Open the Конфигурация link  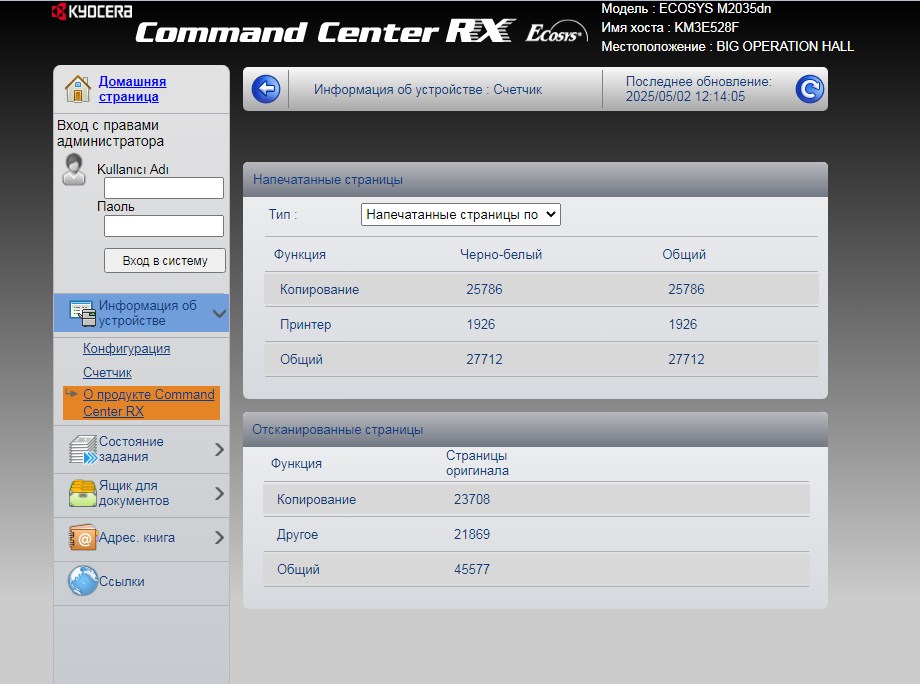point(127,348)
